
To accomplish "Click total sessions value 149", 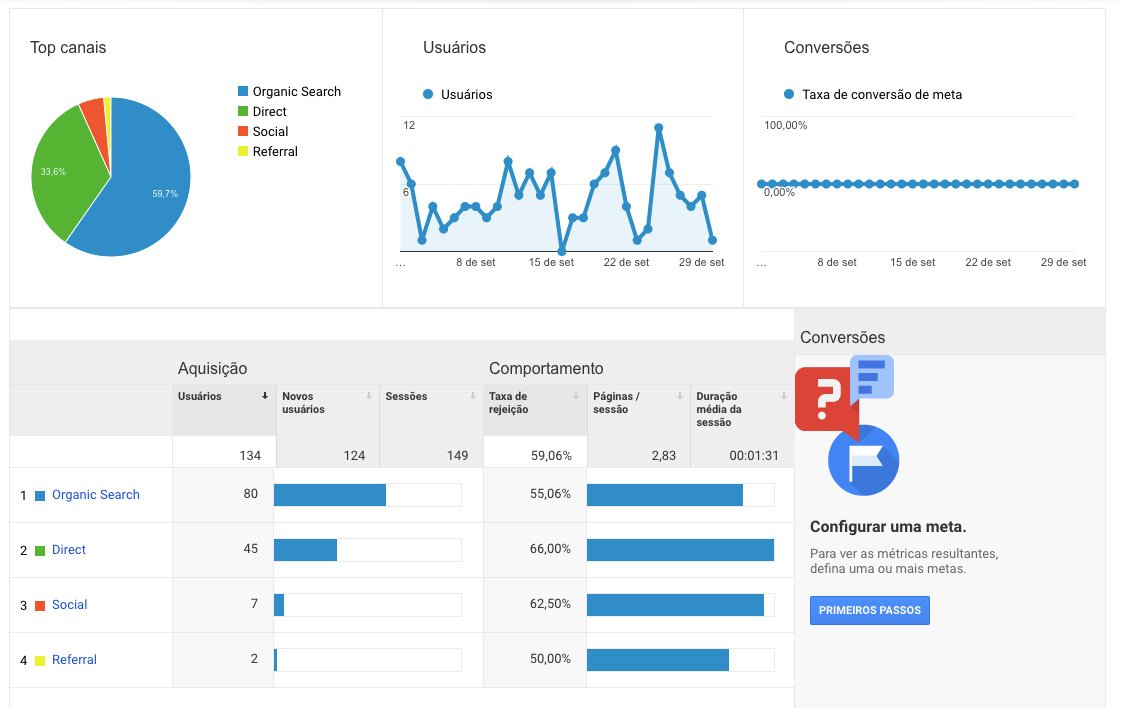I will [x=458, y=456].
